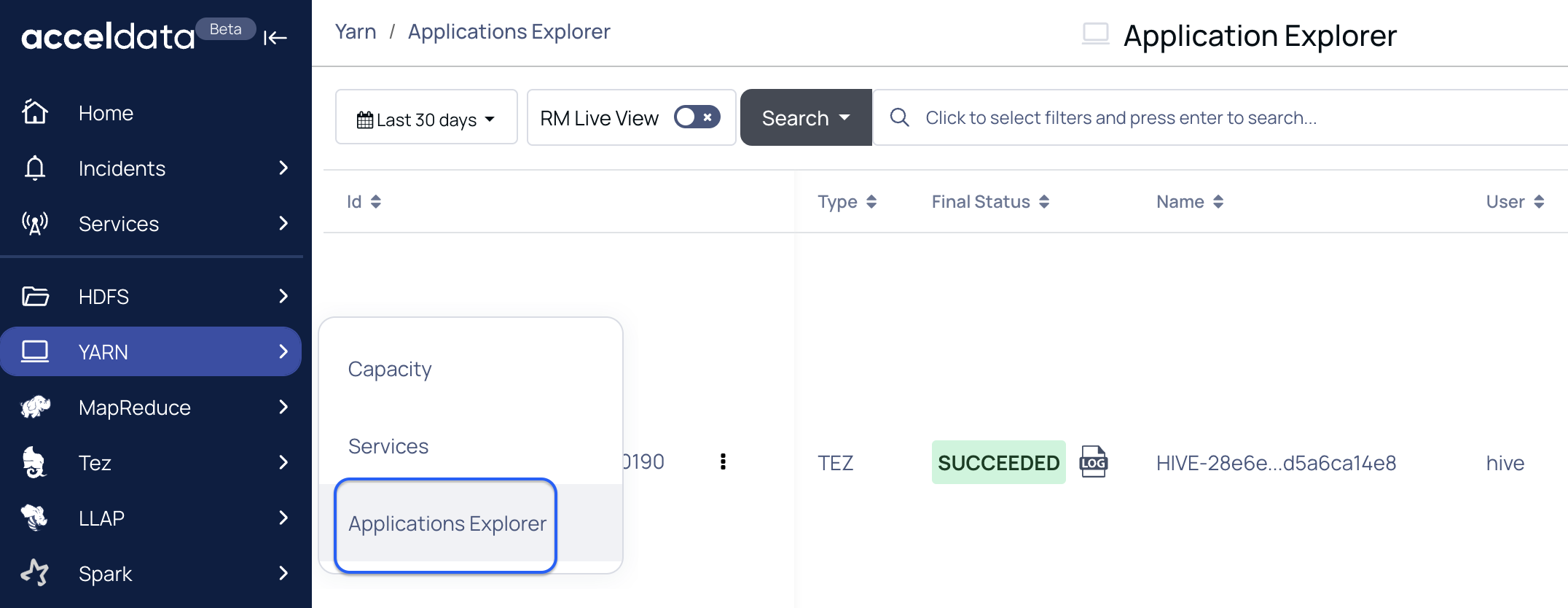Click the Spark star icon
This screenshot has height=608, width=1568.
(x=35, y=573)
